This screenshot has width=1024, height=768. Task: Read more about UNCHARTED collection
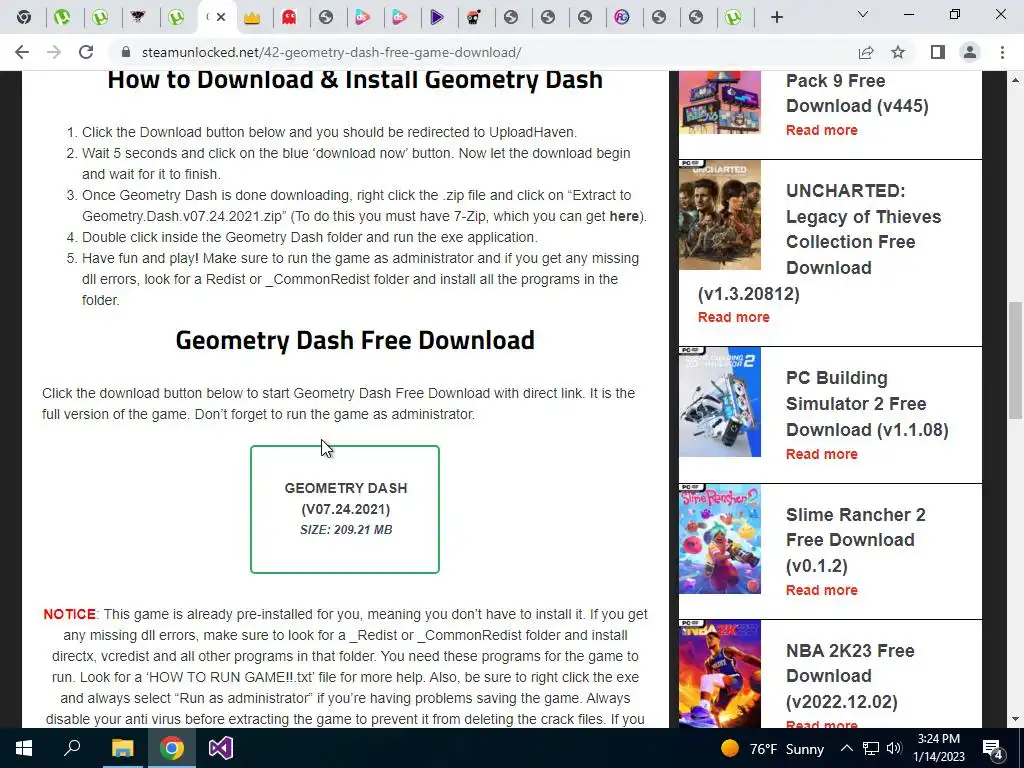pos(733,317)
